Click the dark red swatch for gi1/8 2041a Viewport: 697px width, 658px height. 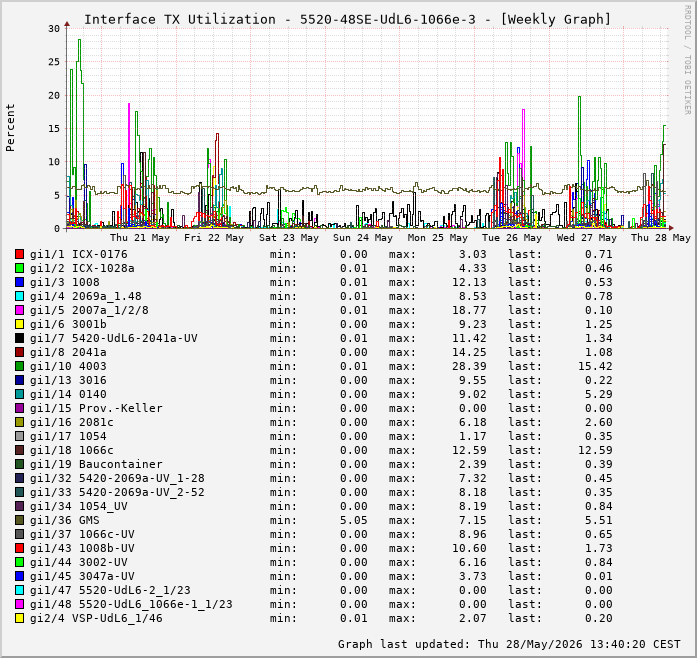tap(19, 352)
